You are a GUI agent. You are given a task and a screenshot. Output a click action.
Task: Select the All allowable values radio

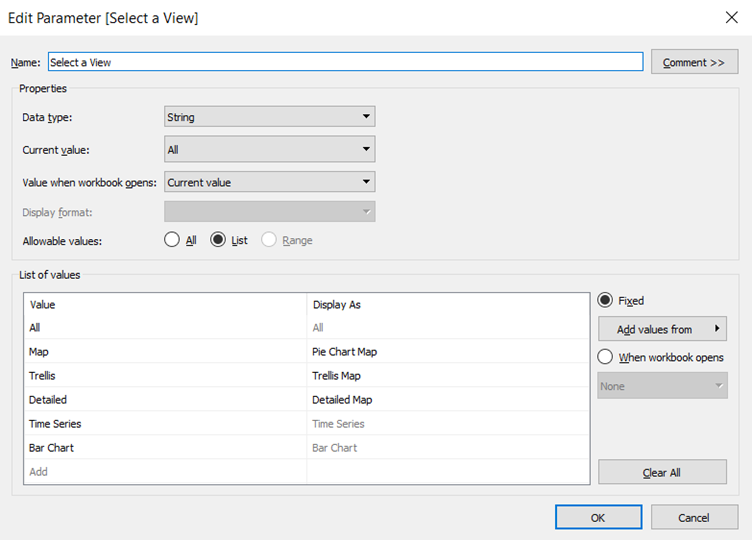coord(172,240)
